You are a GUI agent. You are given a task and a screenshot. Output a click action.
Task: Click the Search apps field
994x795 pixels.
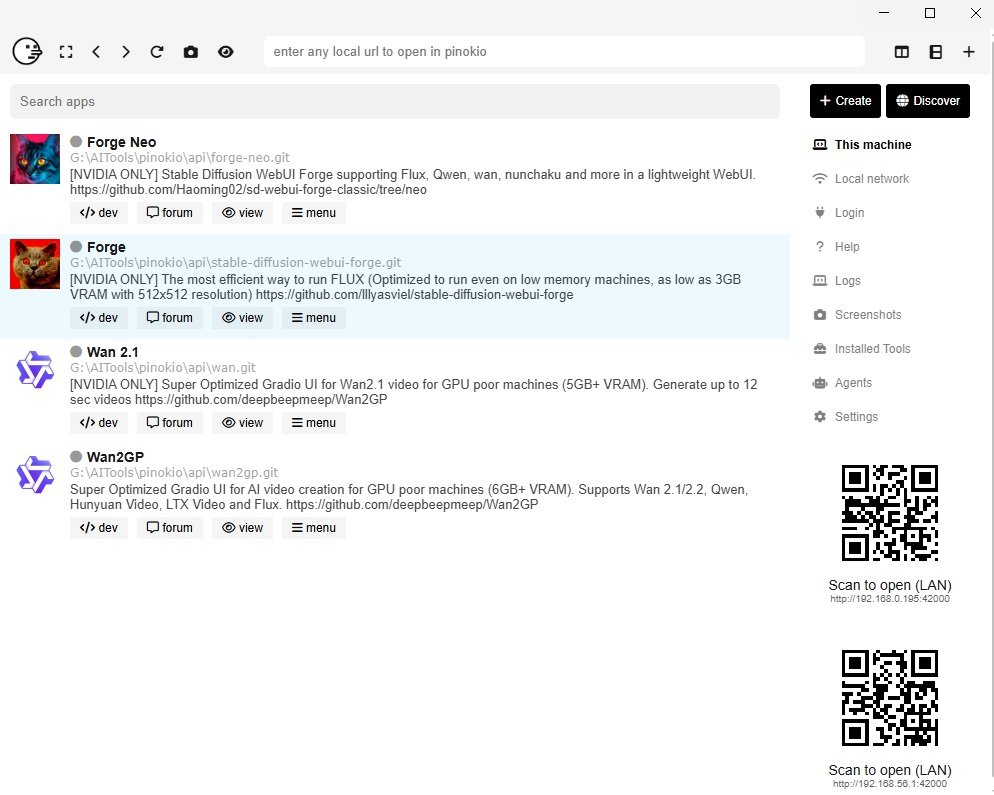(394, 102)
